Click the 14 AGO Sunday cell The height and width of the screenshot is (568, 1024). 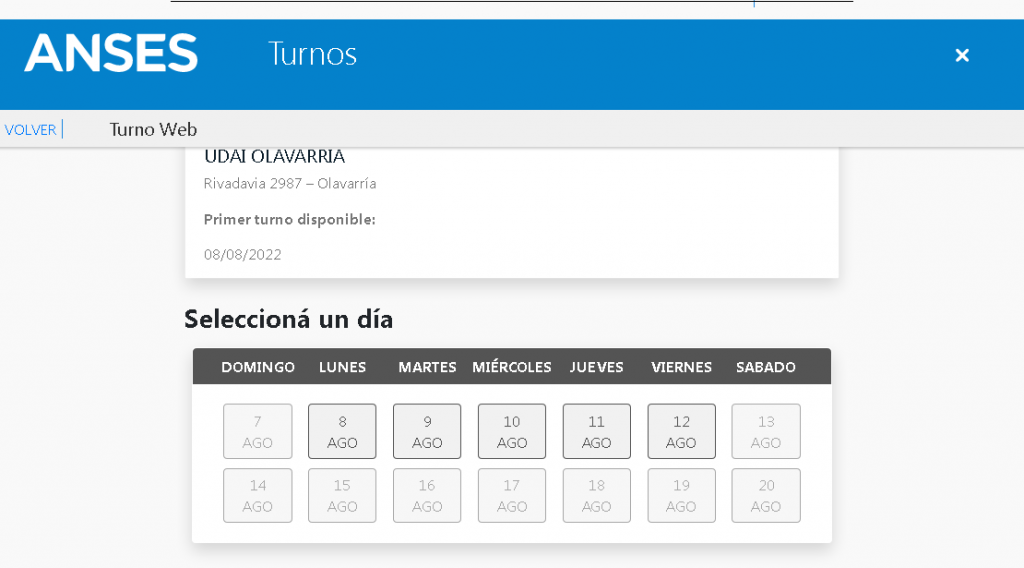click(257, 496)
